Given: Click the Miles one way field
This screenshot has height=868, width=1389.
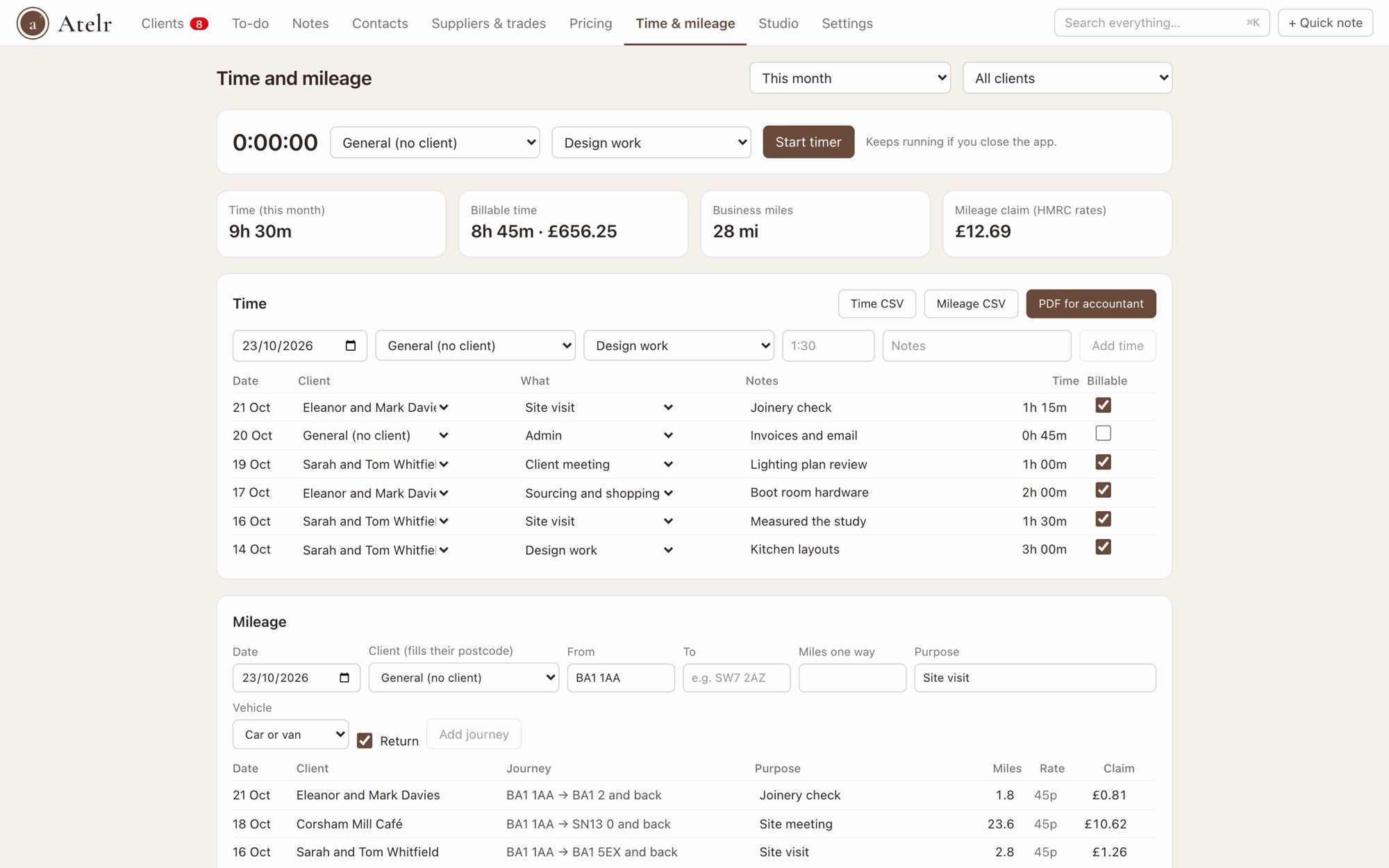Looking at the screenshot, I should tap(852, 678).
